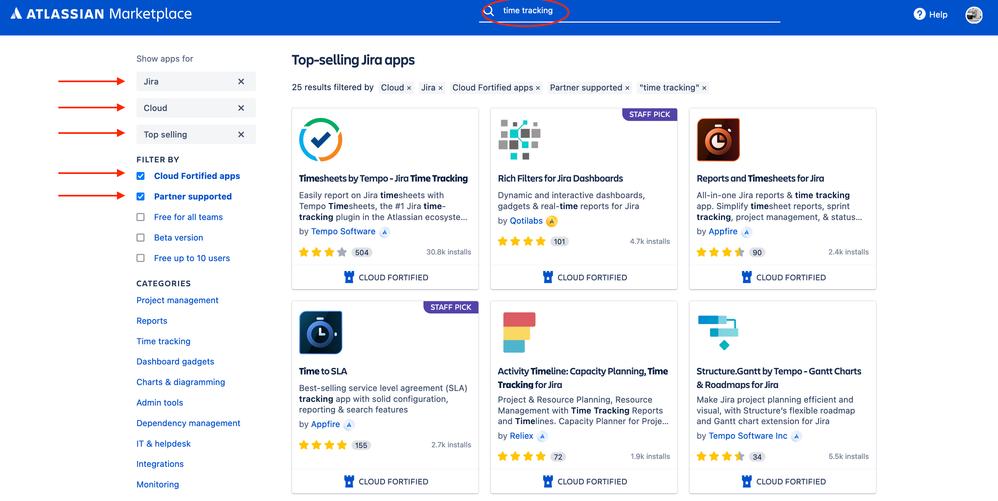
Task: Clear the Top selling sort filter
Action: (241, 134)
